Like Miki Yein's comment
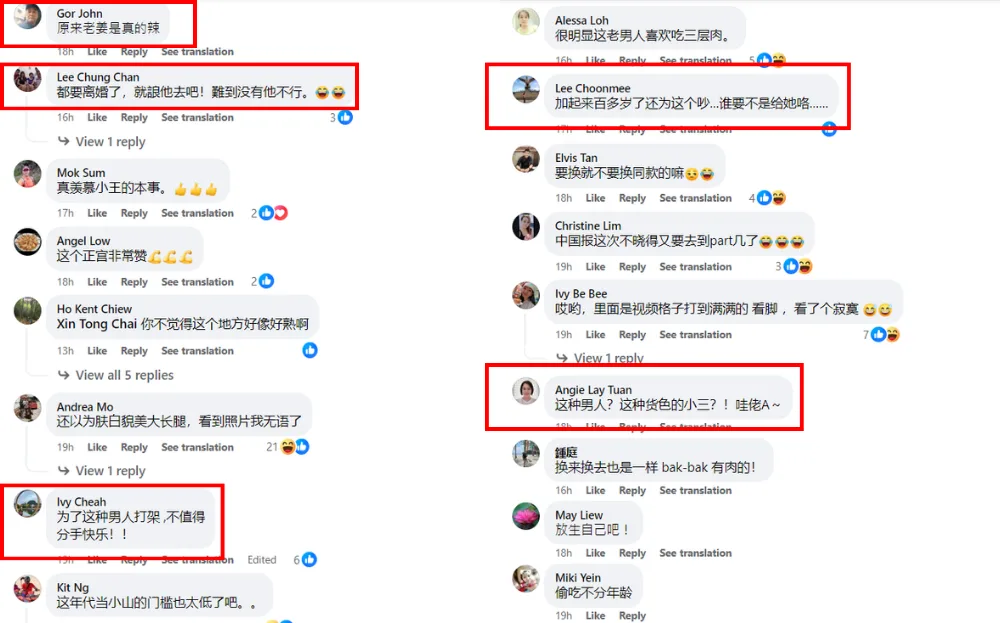 595,615
